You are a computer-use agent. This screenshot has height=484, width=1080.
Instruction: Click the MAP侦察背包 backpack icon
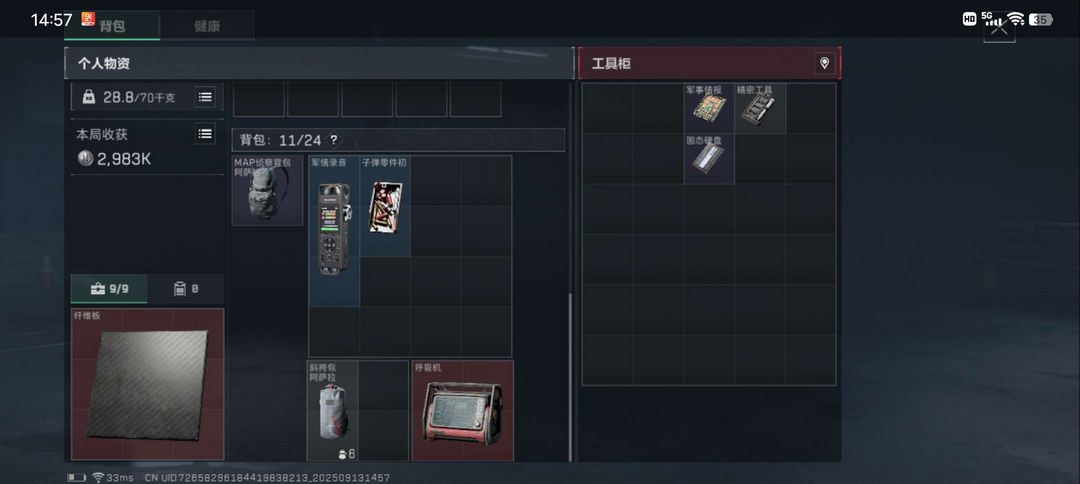(x=267, y=191)
